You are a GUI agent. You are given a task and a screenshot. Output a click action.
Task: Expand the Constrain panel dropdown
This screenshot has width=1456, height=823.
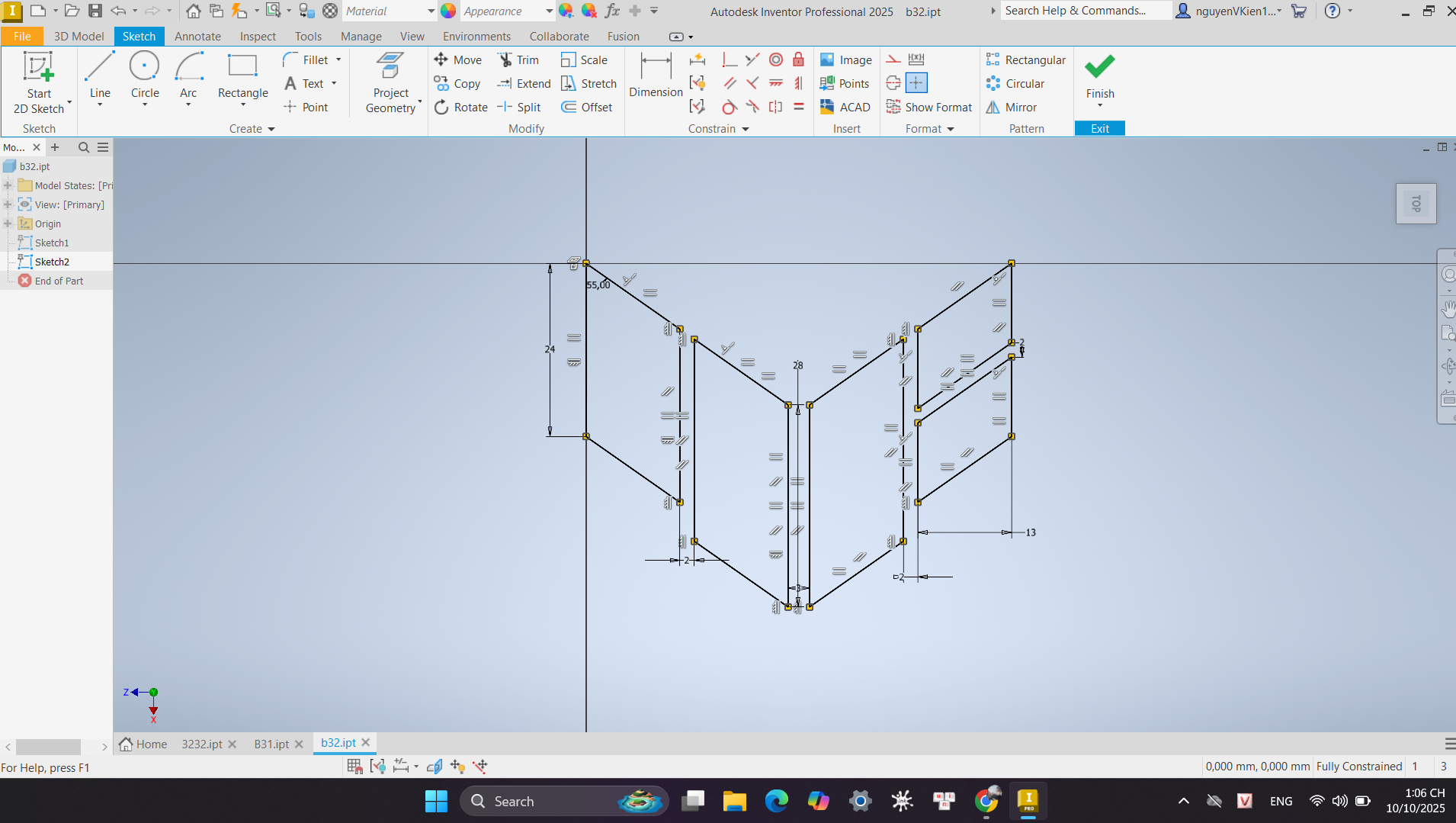tap(745, 129)
